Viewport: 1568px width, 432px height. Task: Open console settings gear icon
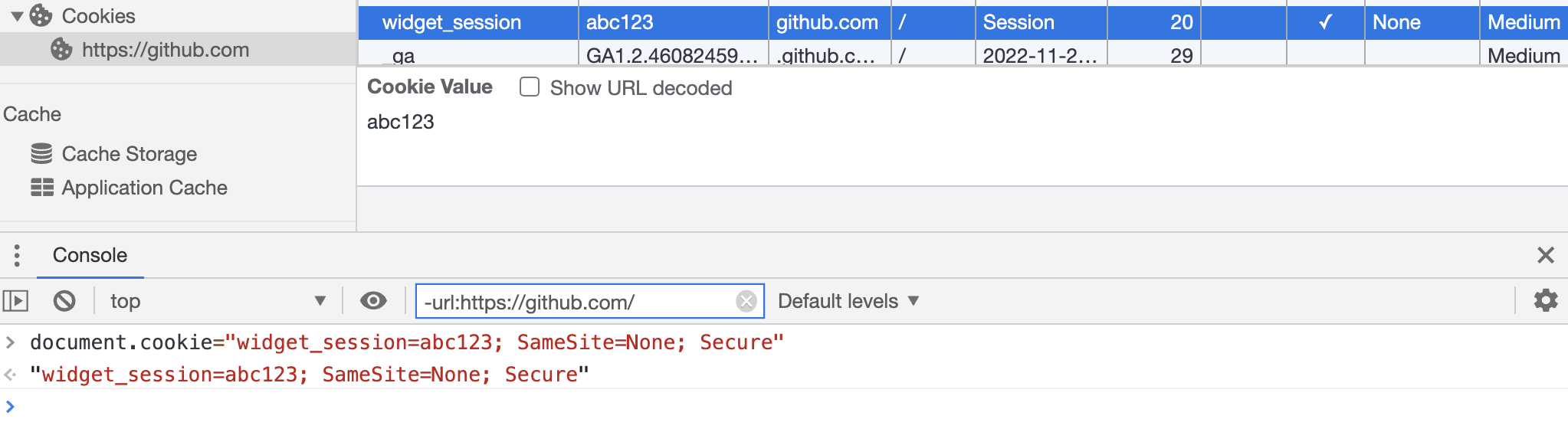coord(1546,300)
